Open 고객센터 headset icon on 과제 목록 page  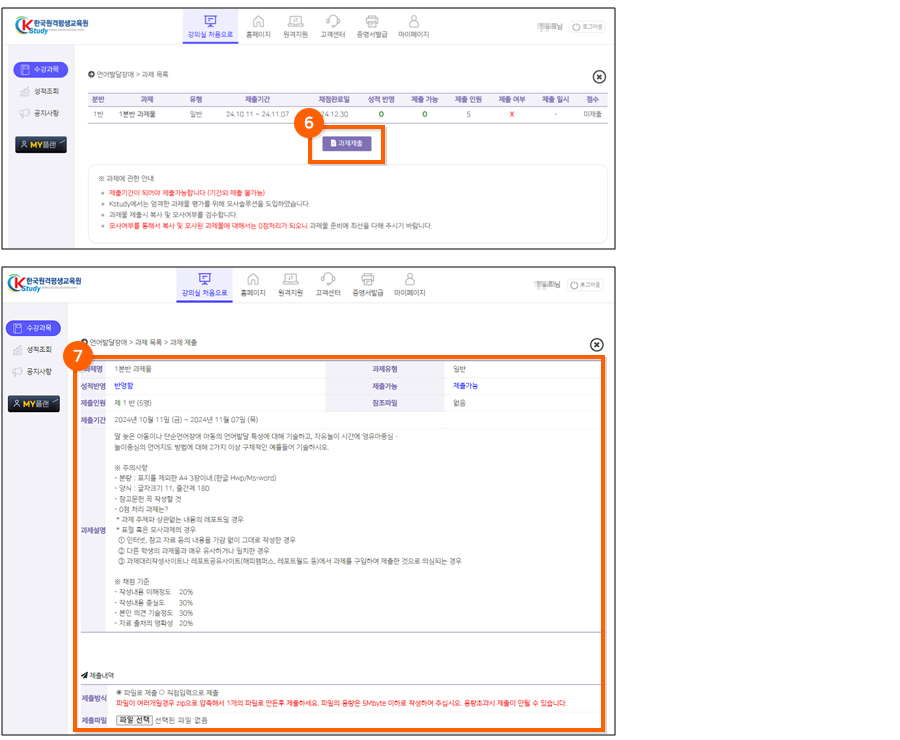tap(331, 26)
